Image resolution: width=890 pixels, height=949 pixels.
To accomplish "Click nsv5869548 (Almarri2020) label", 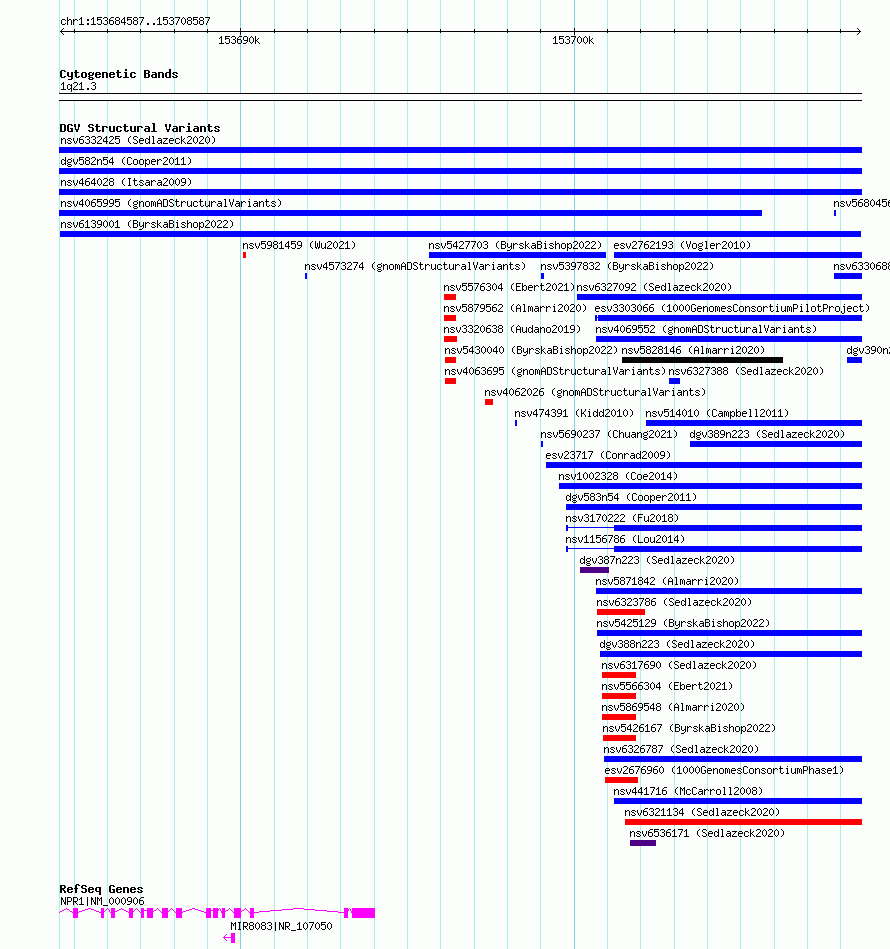I will 673,708.
